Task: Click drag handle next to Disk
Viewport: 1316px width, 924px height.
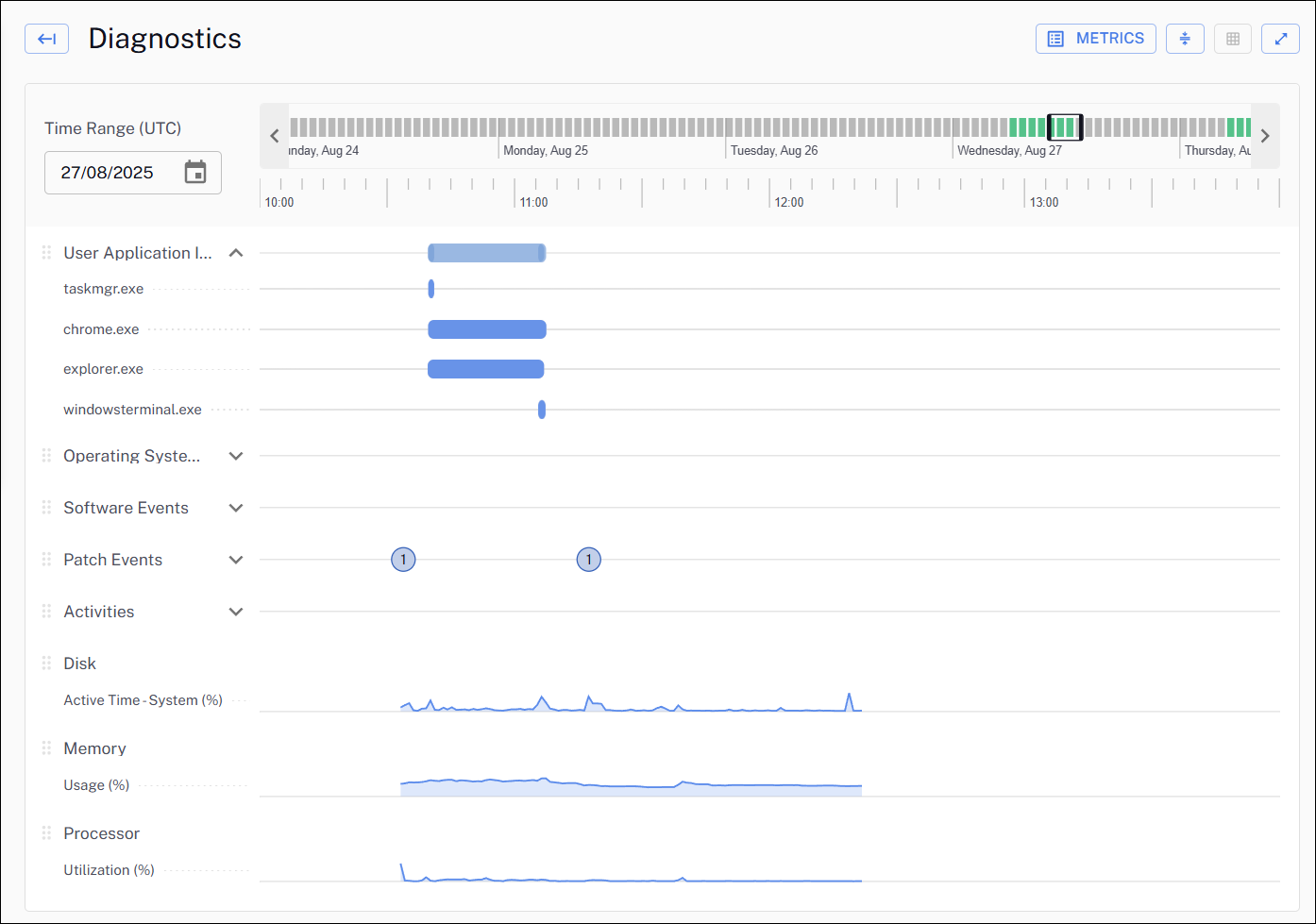Action: tap(46, 664)
